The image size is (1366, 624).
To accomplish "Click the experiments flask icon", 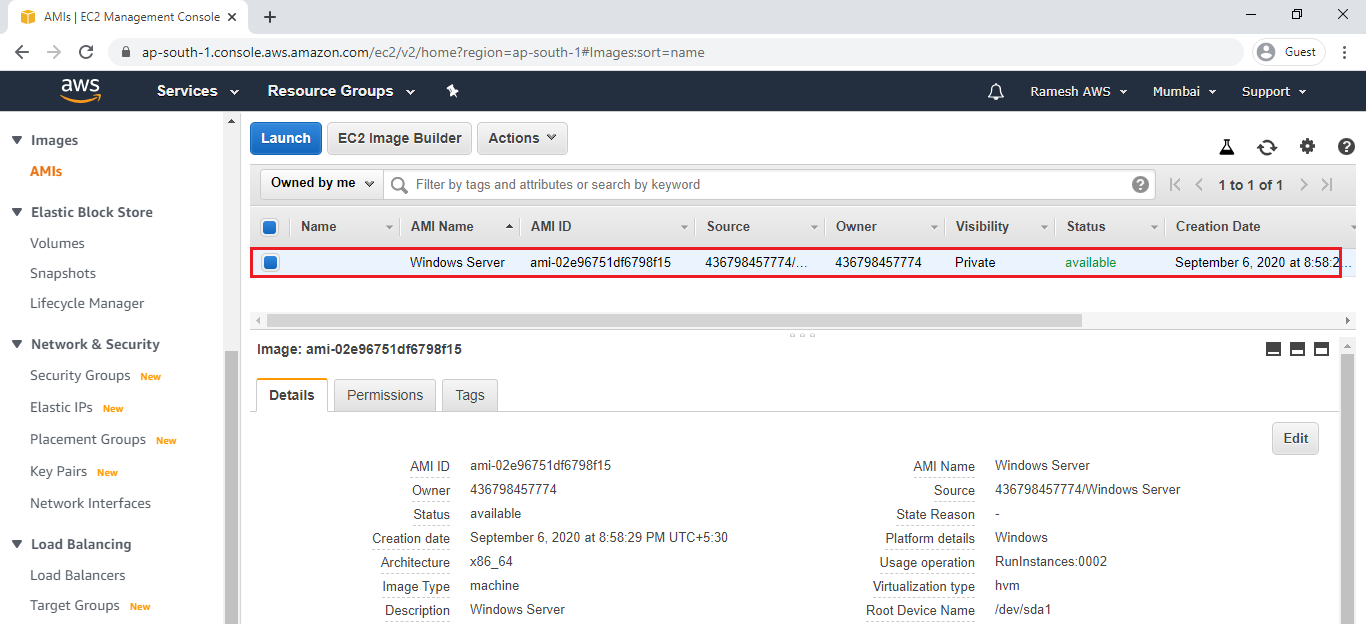I will 1226,147.
